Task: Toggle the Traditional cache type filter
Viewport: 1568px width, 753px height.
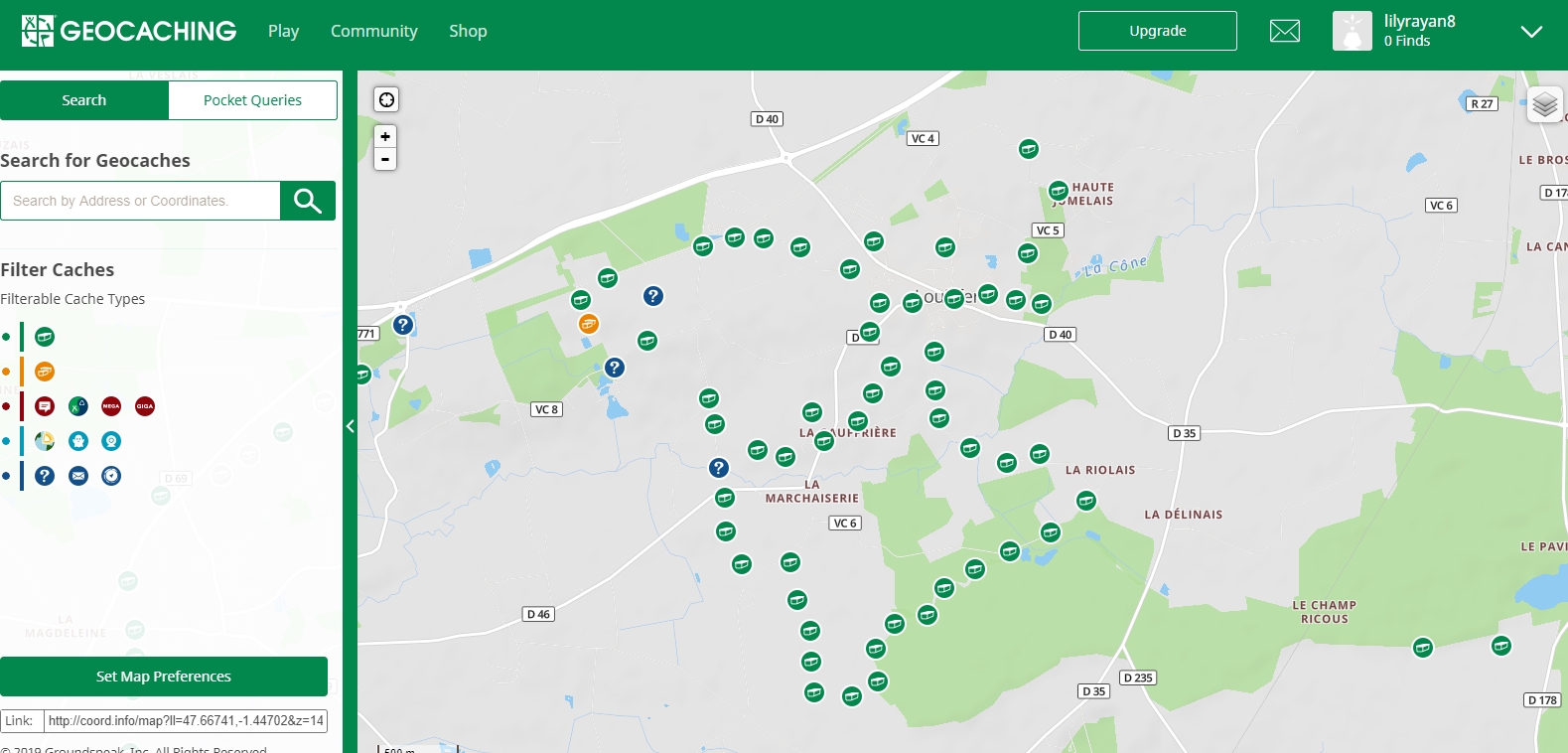Action: tap(45, 337)
